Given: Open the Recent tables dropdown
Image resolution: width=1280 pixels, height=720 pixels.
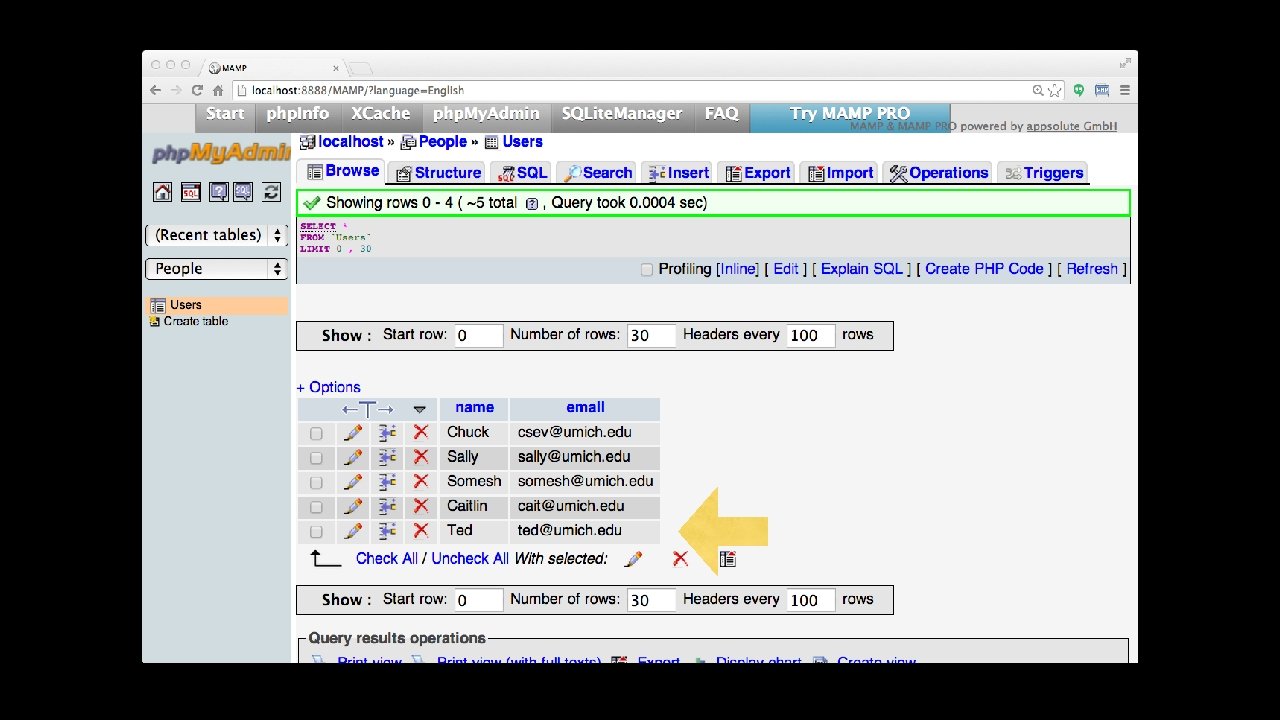Looking at the screenshot, I should click(216, 235).
